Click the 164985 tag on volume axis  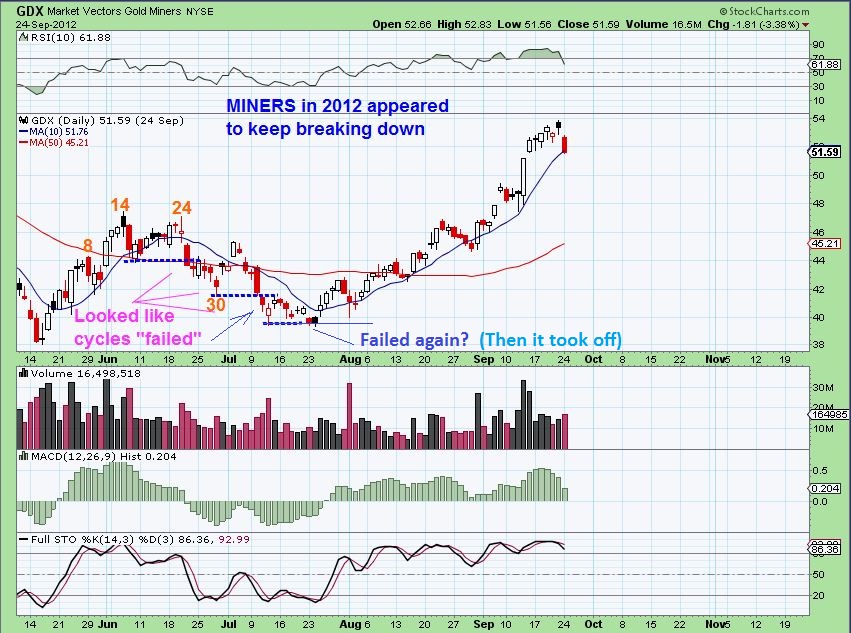coord(830,415)
